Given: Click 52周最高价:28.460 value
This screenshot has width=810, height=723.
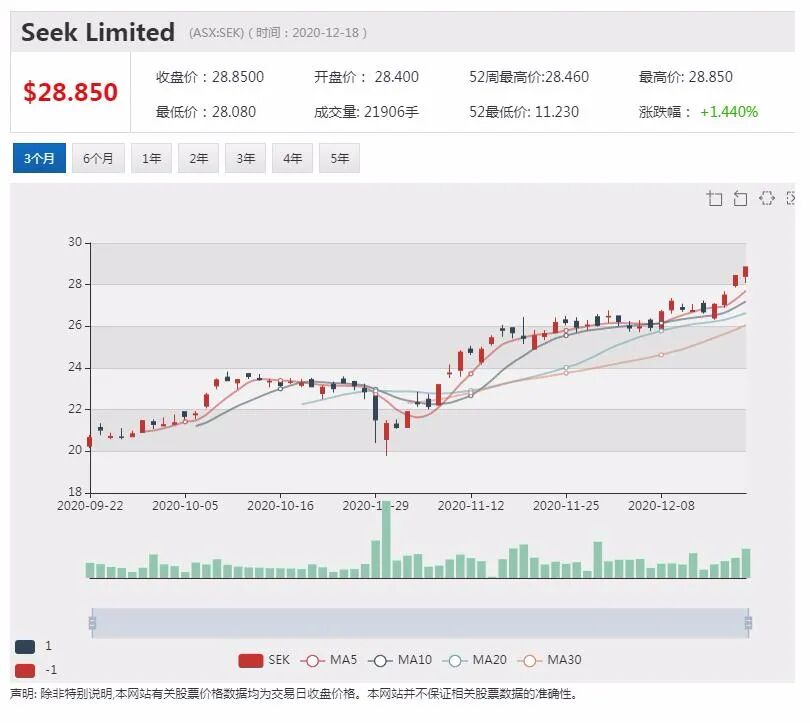Looking at the screenshot, I should pyautogui.click(x=529, y=77).
